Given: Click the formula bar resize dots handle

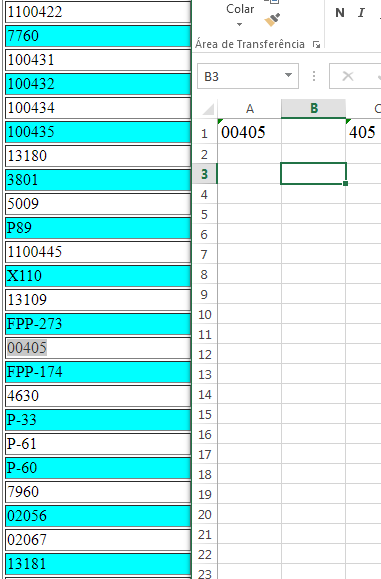Looking at the screenshot, I should pos(314,76).
